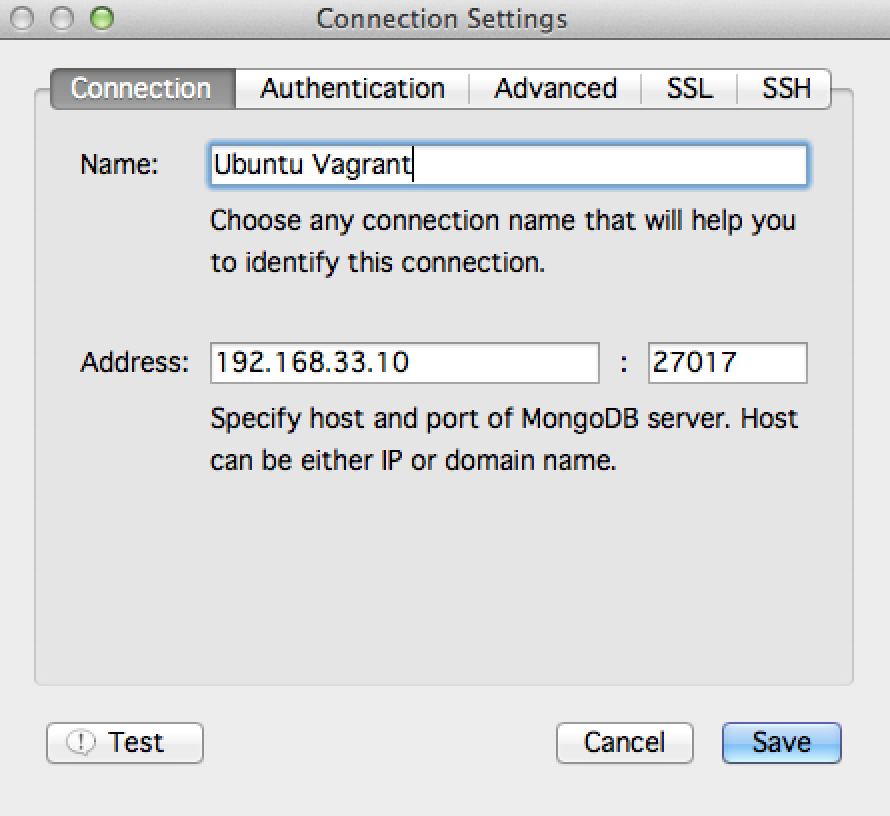Close the Connection Settings window
Image resolution: width=890 pixels, height=816 pixels.
click(22, 18)
